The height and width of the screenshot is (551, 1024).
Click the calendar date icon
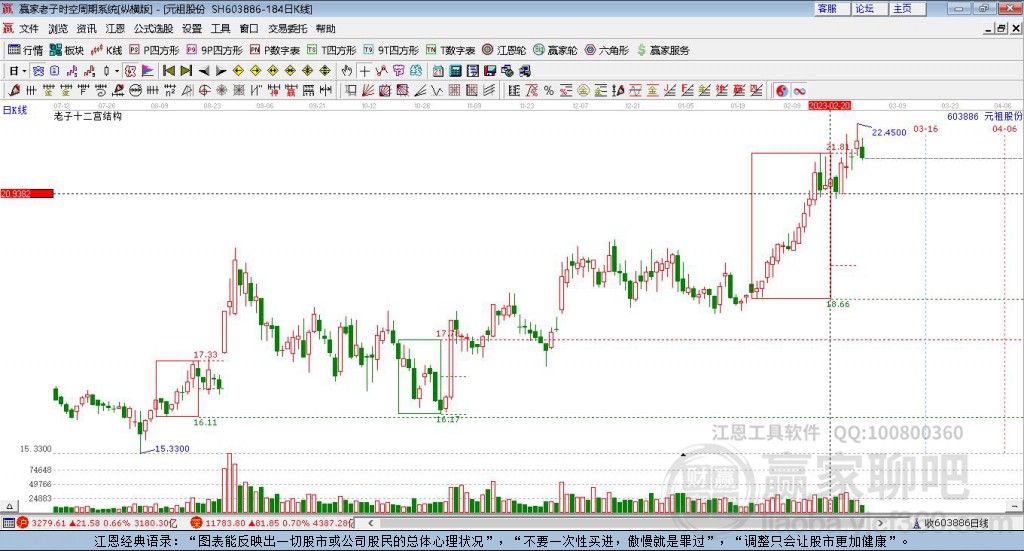pos(438,71)
